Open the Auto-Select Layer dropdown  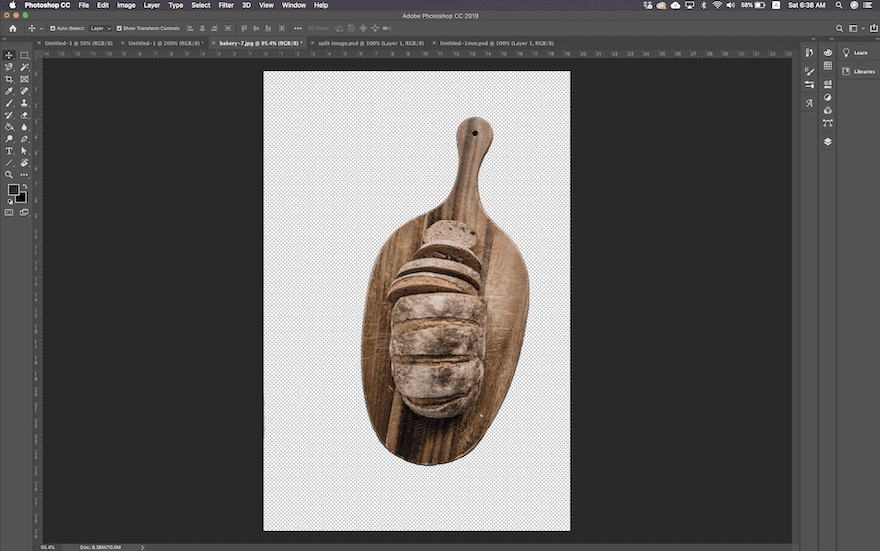[101, 28]
